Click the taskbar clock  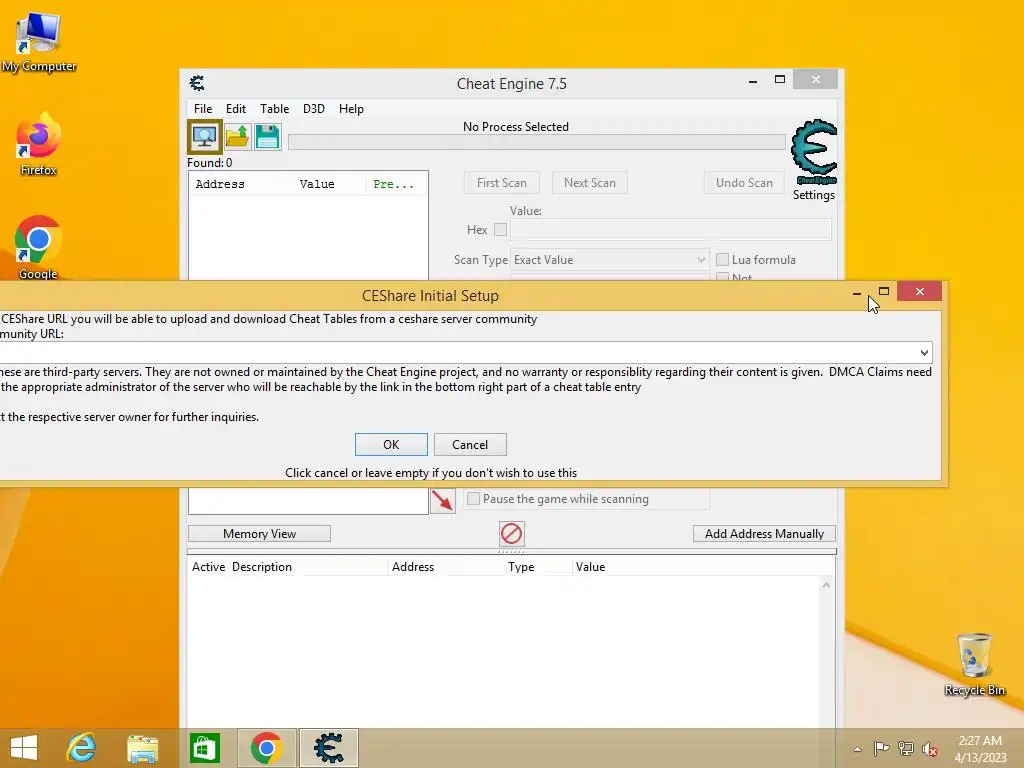980,748
